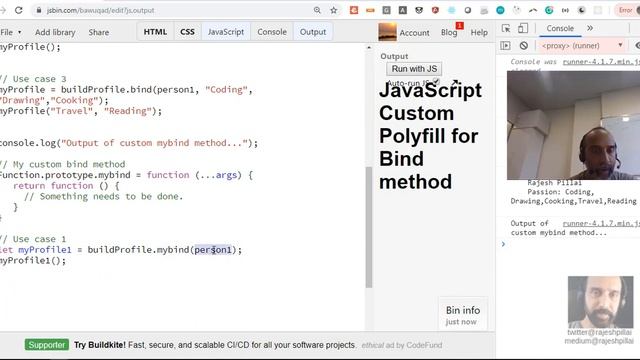Toggle the Output panel
This screenshot has width=640, height=360.
(x=313, y=32)
